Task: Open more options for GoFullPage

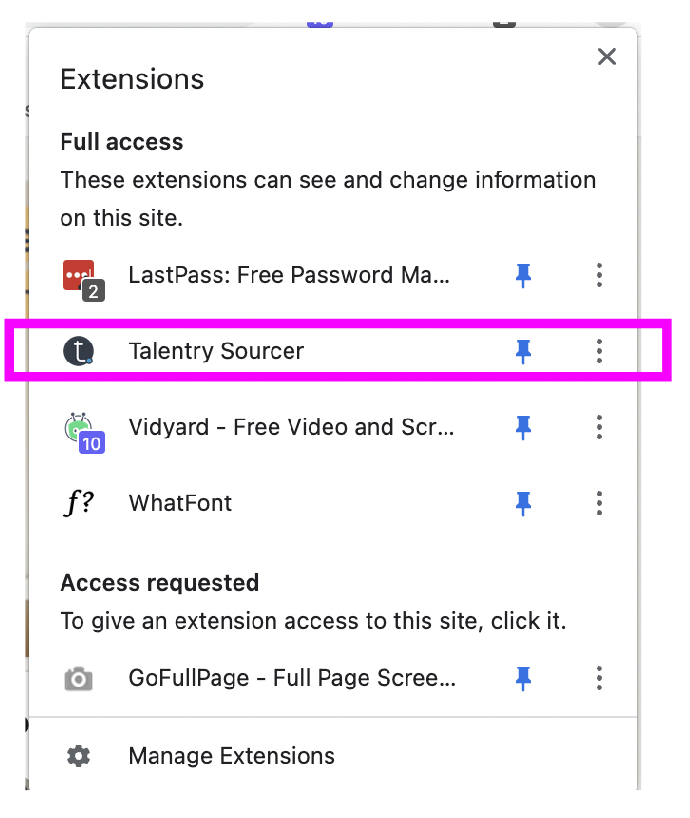Action: pos(599,679)
